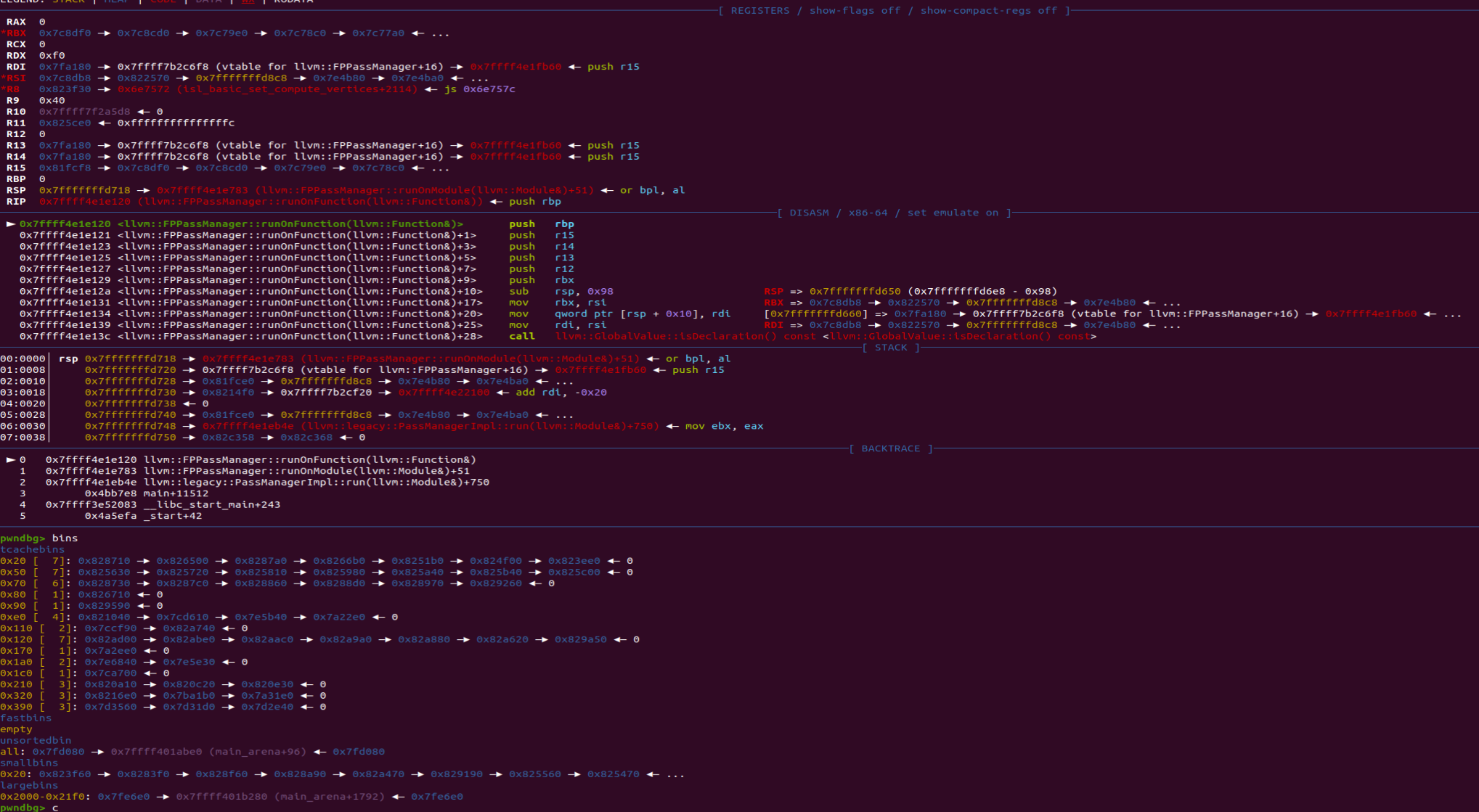Click backtrace frame __libc_start_main+243
This screenshot has height=812, width=1479.
[150, 505]
